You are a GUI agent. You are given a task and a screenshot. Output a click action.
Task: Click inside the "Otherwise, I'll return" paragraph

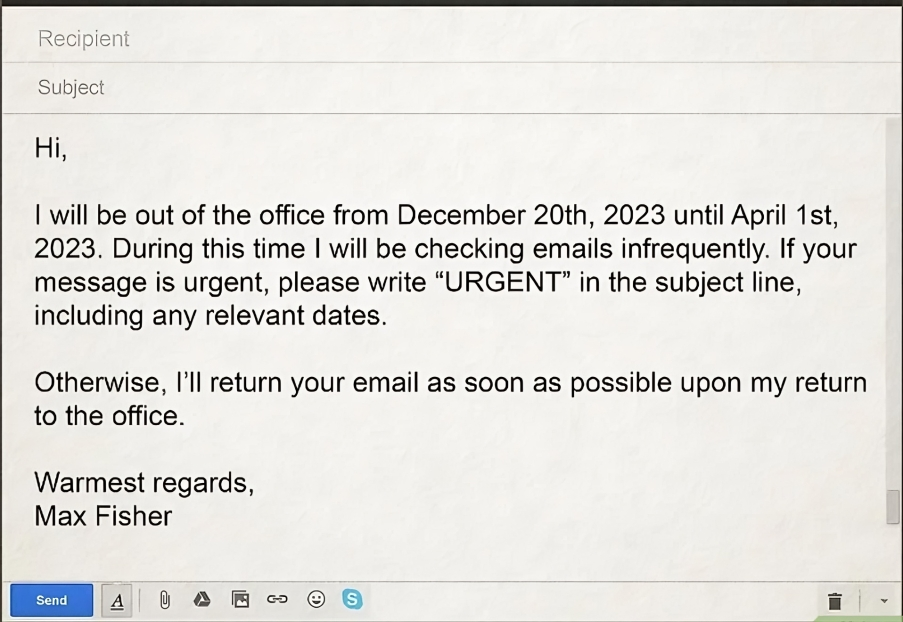coord(450,399)
